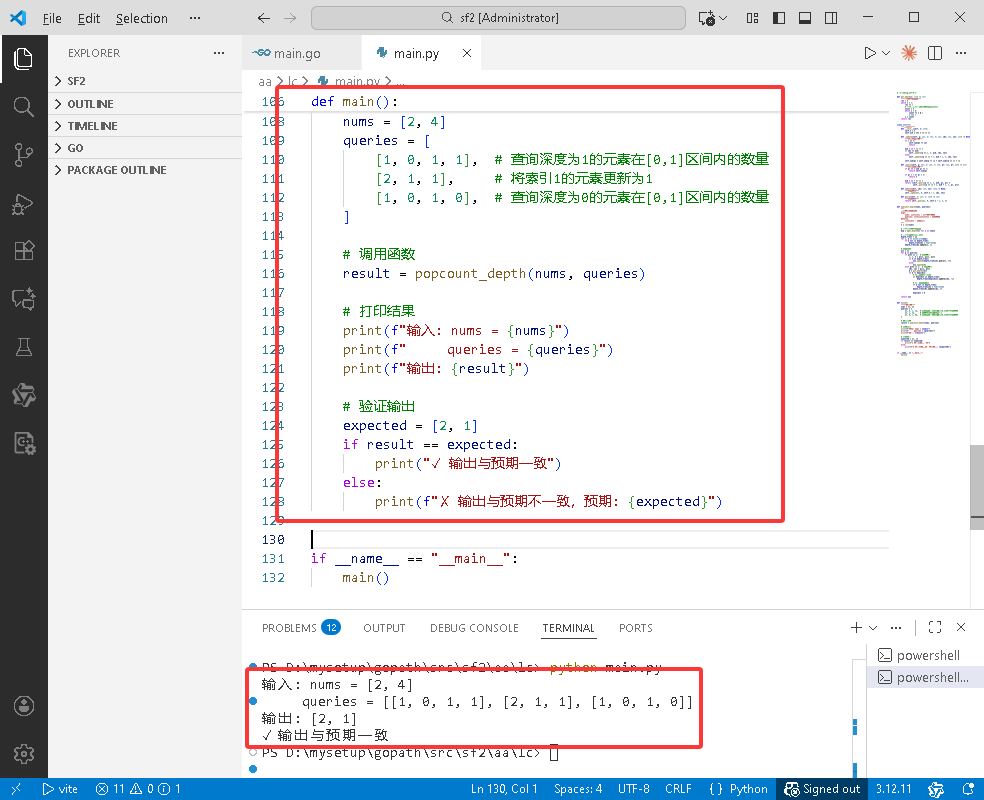Click the orange spark extension icon in editor toolbar

pos(909,53)
